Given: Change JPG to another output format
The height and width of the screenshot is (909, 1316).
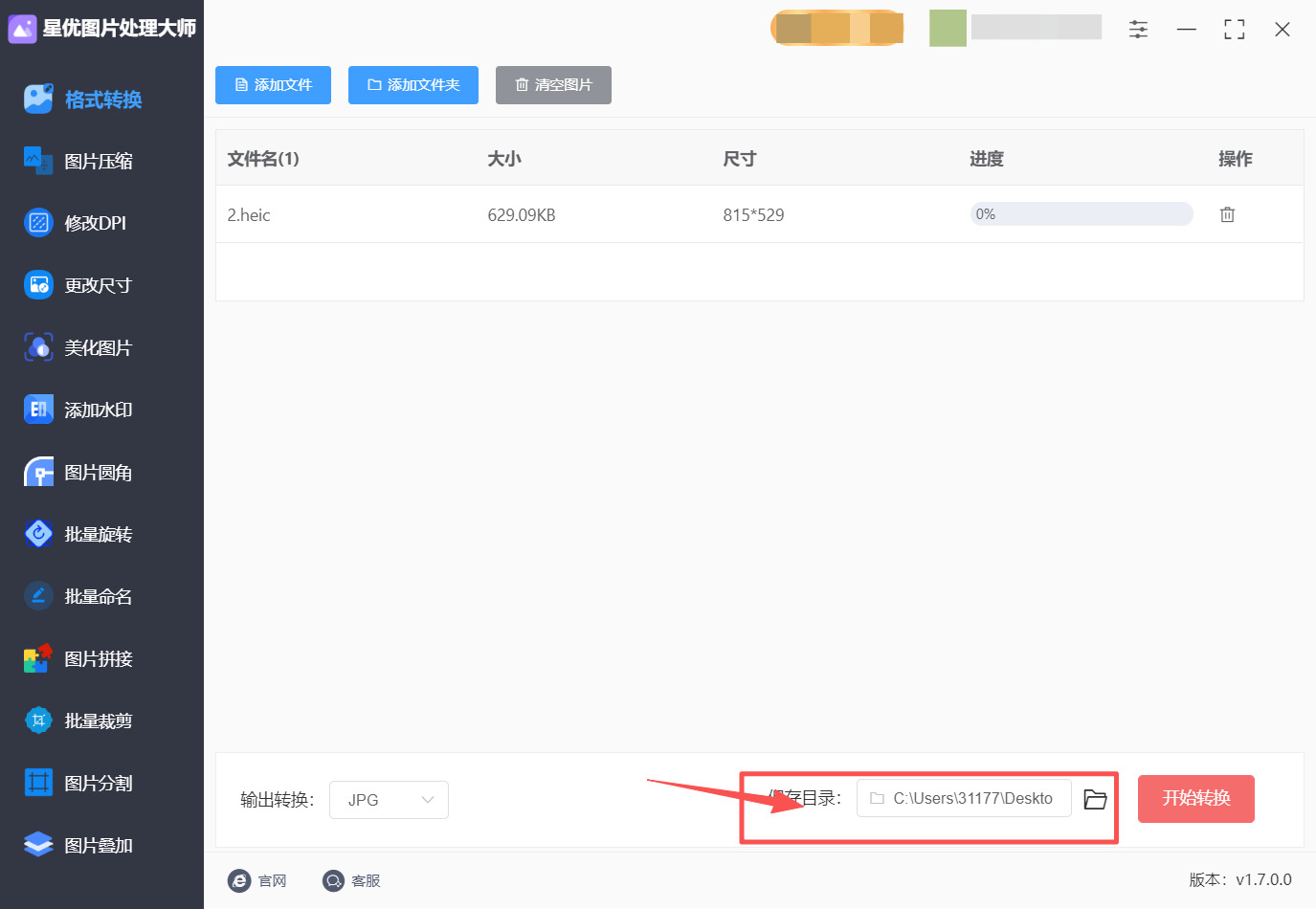Looking at the screenshot, I should tap(389, 799).
